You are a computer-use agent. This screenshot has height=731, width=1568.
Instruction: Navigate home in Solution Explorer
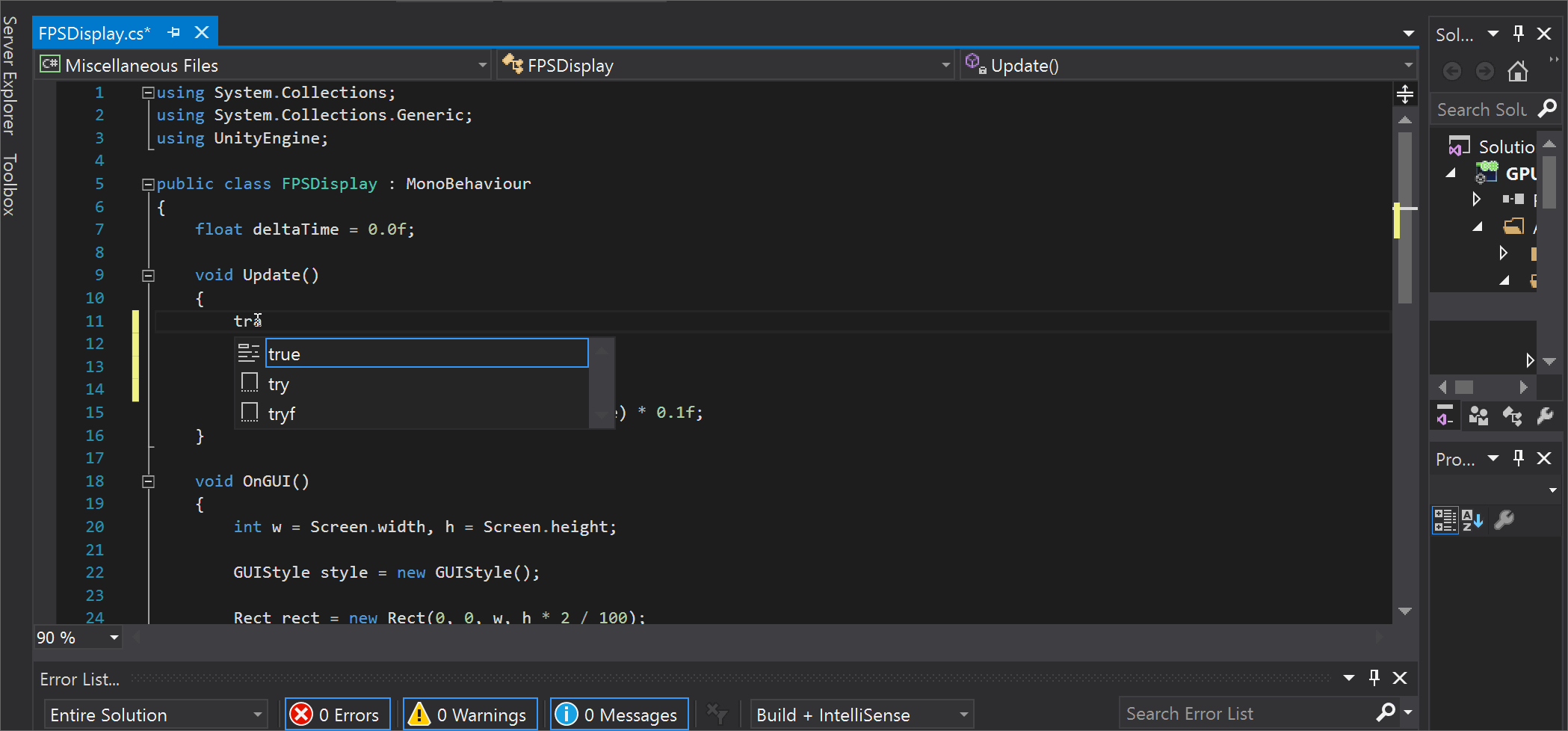(1518, 70)
